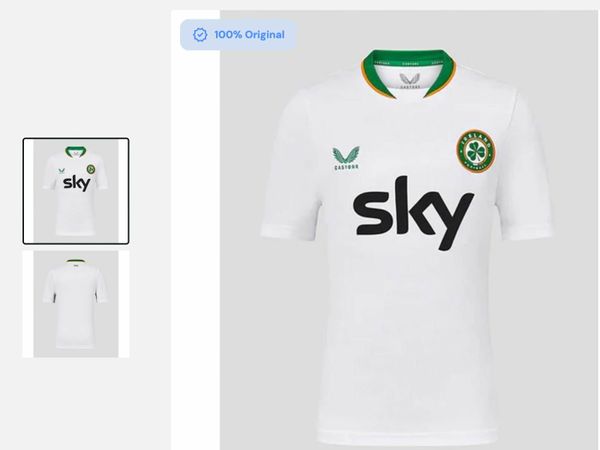Click the white strip beside main image

(x=196, y=230)
